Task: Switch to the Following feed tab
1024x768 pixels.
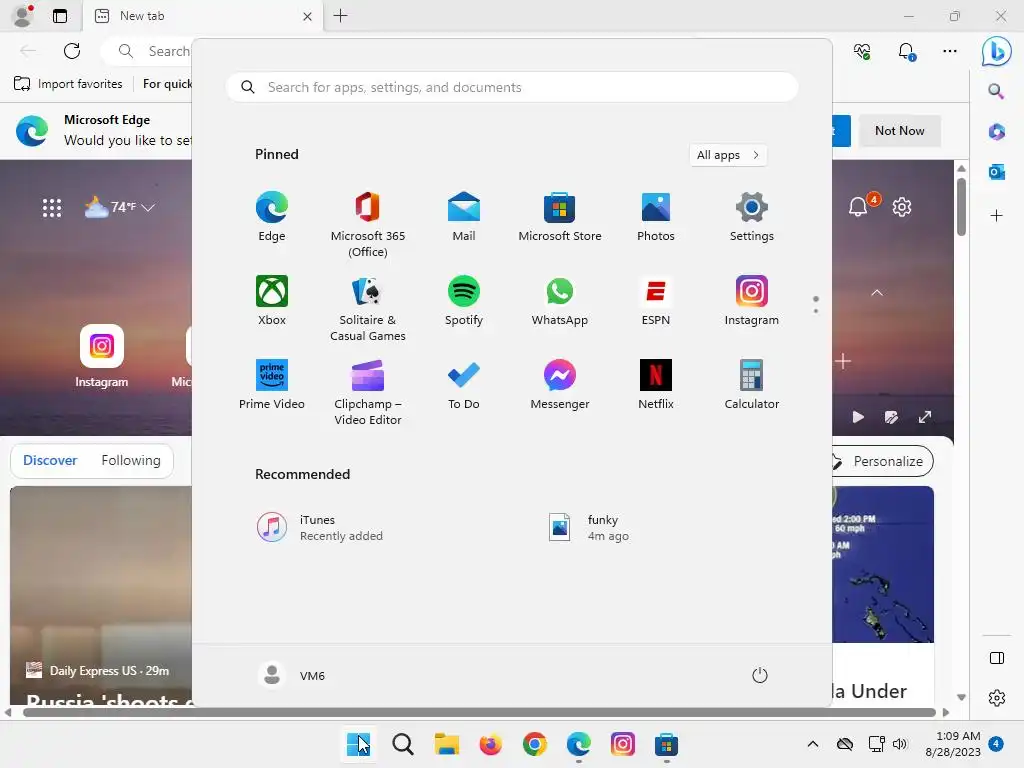Action: click(x=131, y=460)
